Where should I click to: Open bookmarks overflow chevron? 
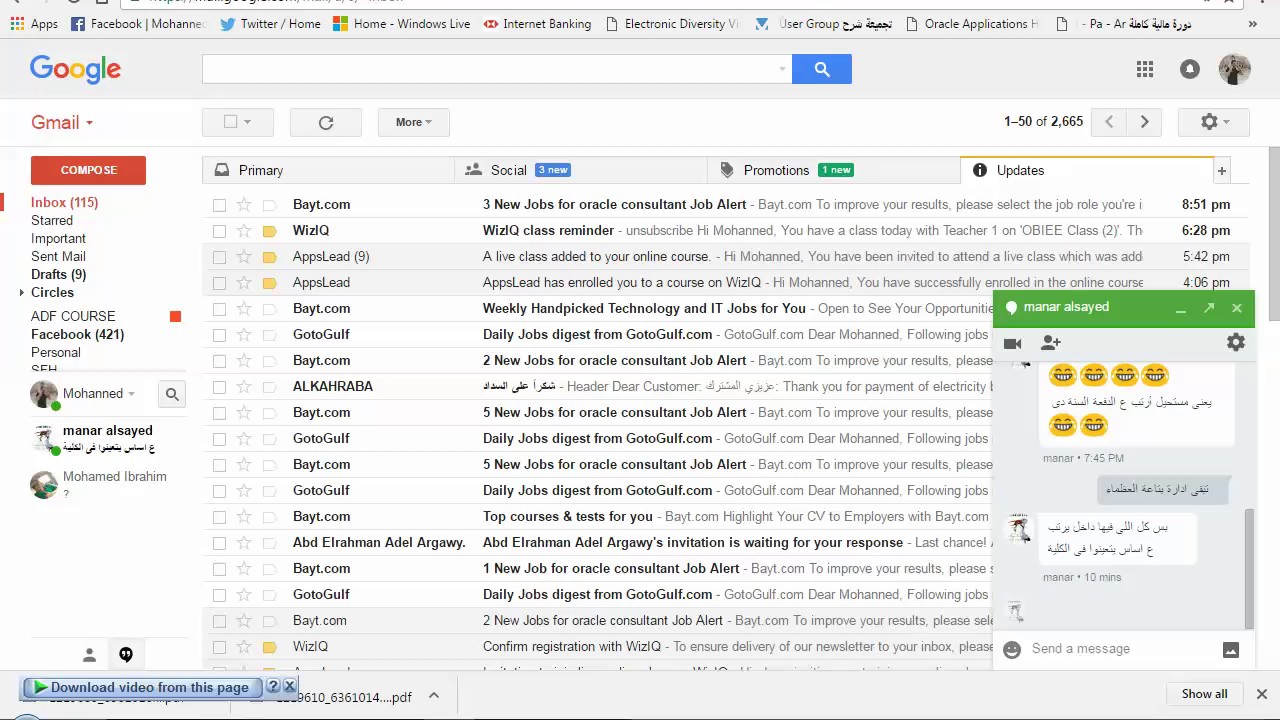pyautogui.click(x=1254, y=23)
